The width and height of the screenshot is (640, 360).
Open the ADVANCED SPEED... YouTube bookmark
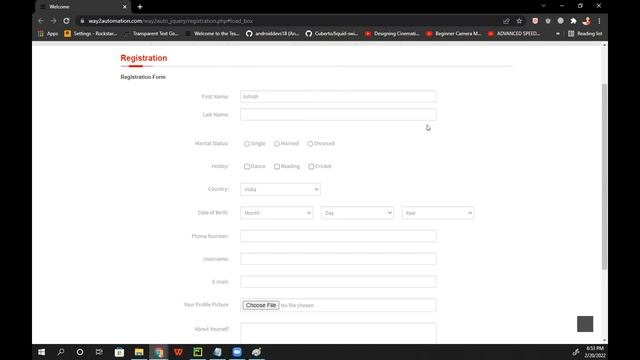pyautogui.click(x=514, y=33)
